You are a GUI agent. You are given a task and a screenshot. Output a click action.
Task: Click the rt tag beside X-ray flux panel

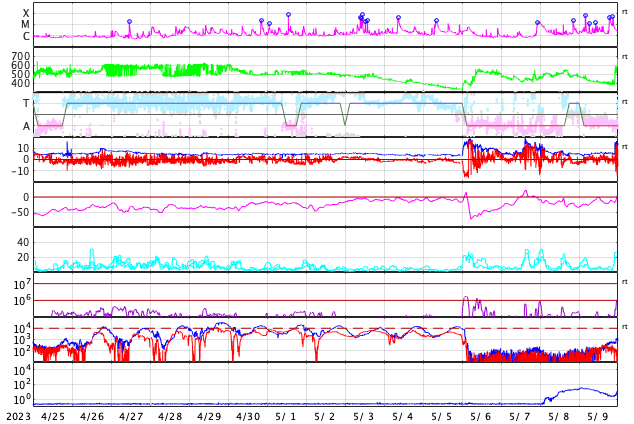click(625, 12)
